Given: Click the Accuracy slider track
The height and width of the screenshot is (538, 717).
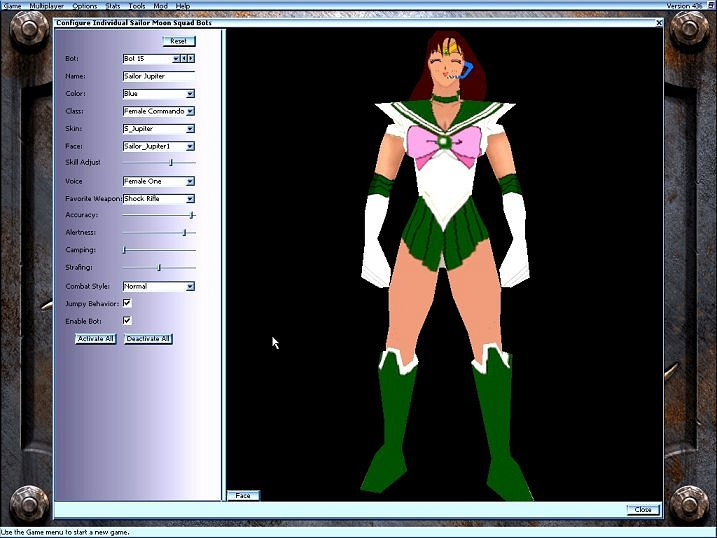Looking at the screenshot, I should (x=158, y=215).
